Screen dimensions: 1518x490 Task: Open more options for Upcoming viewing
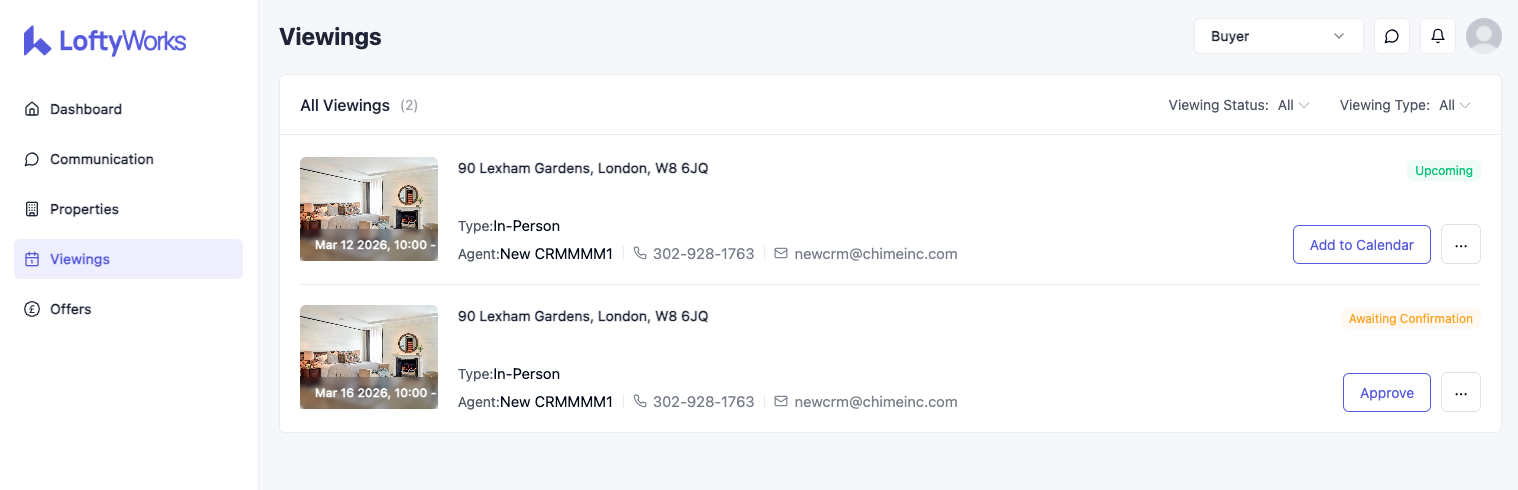[x=1460, y=244]
